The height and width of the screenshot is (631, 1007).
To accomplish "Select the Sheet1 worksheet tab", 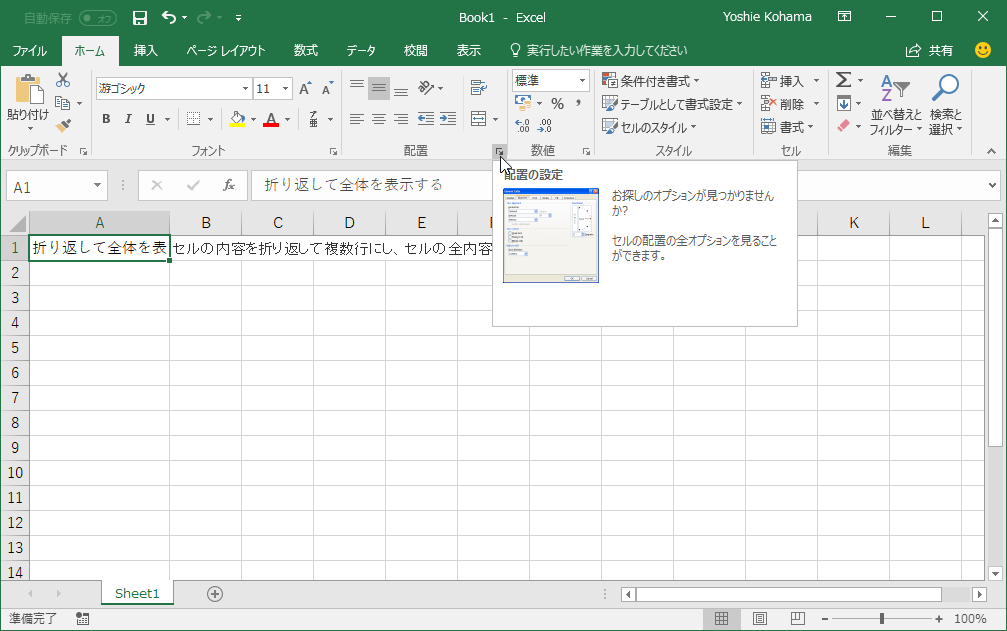I will click(137, 593).
